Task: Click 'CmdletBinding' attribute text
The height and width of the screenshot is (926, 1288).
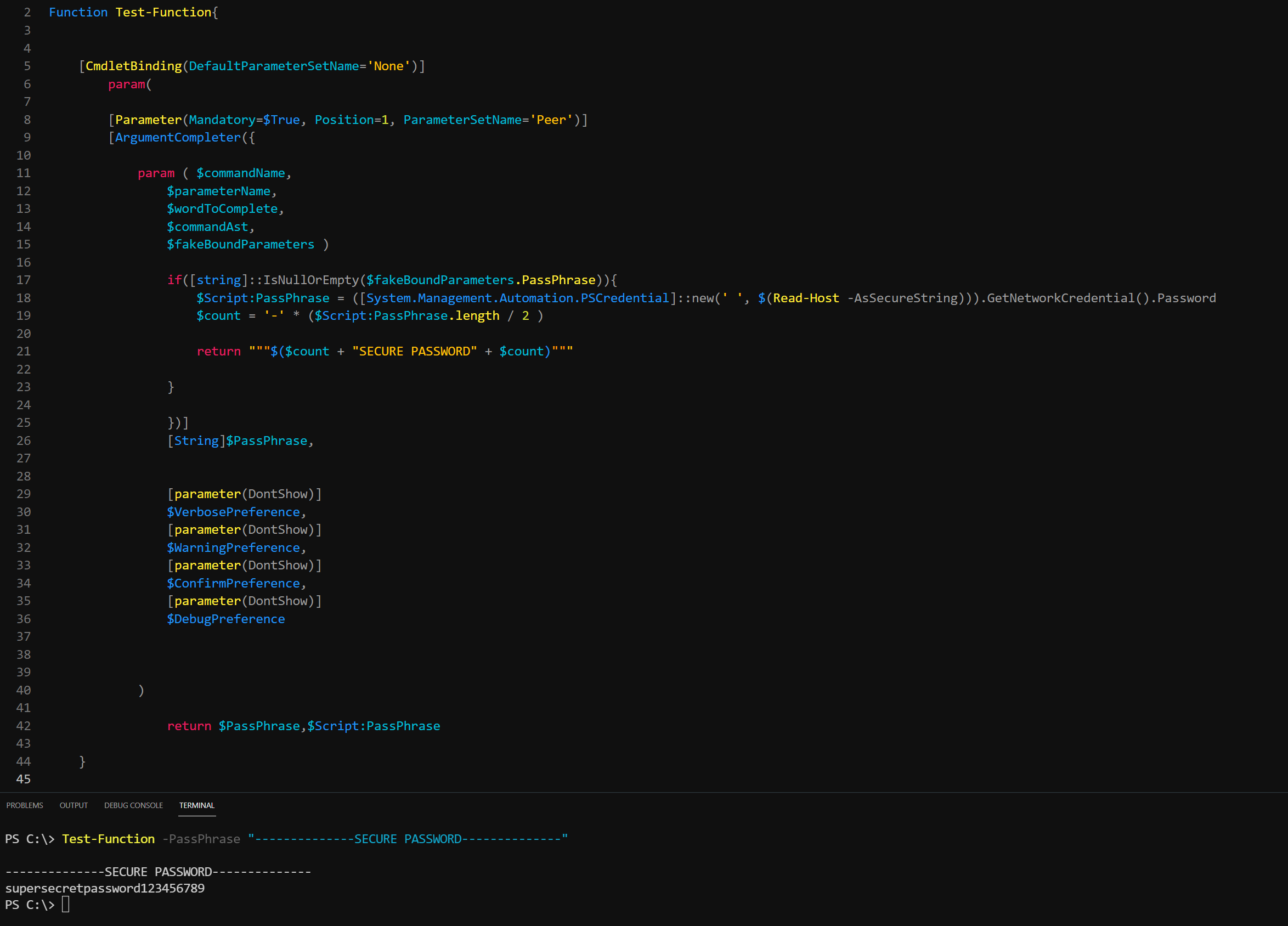Action: point(133,66)
